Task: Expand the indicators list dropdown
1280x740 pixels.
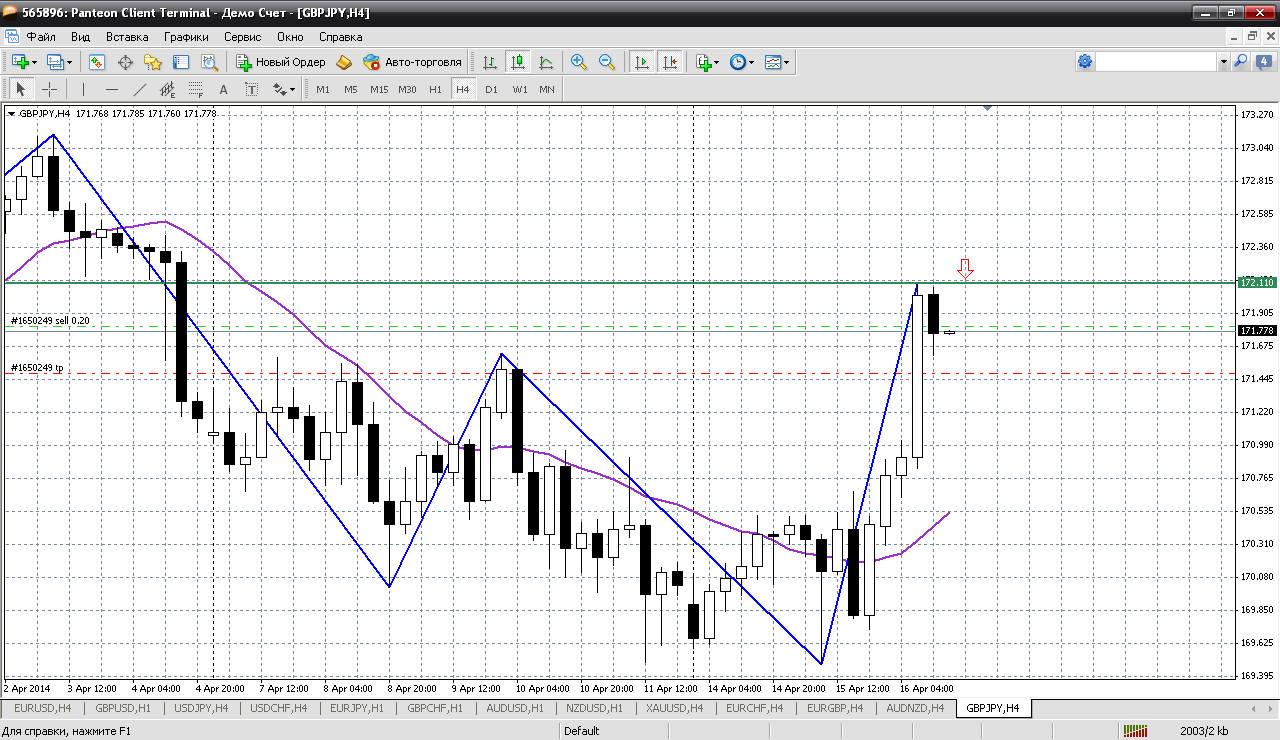Action: click(716, 62)
